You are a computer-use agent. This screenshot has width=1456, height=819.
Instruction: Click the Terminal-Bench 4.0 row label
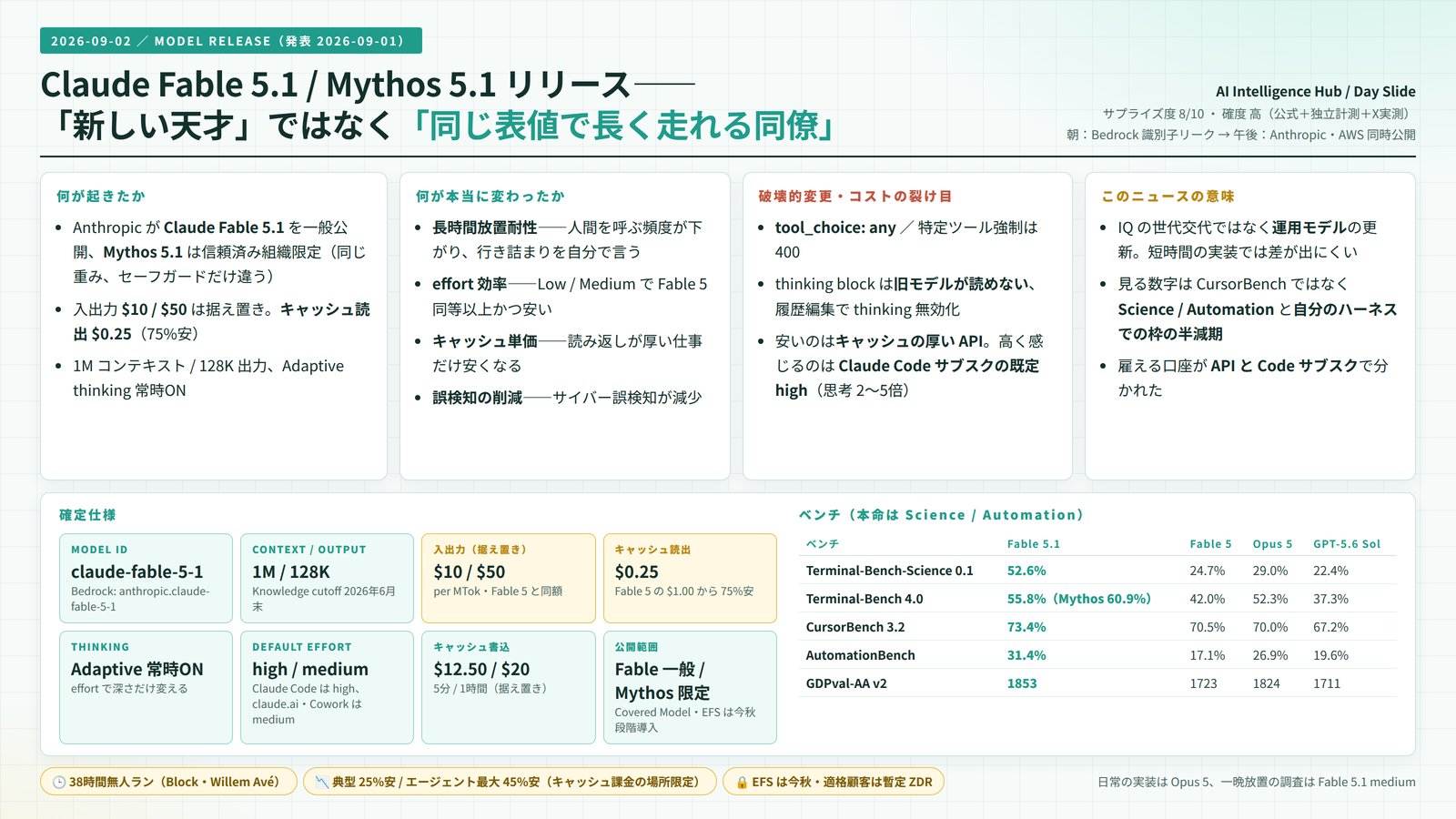(x=864, y=599)
